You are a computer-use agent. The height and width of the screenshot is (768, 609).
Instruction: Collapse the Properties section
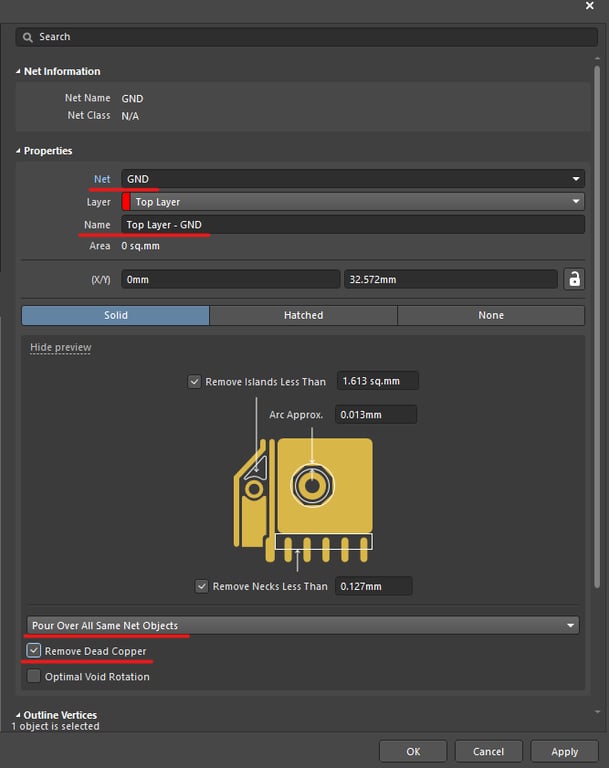pyautogui.click(x=18, y=151)
